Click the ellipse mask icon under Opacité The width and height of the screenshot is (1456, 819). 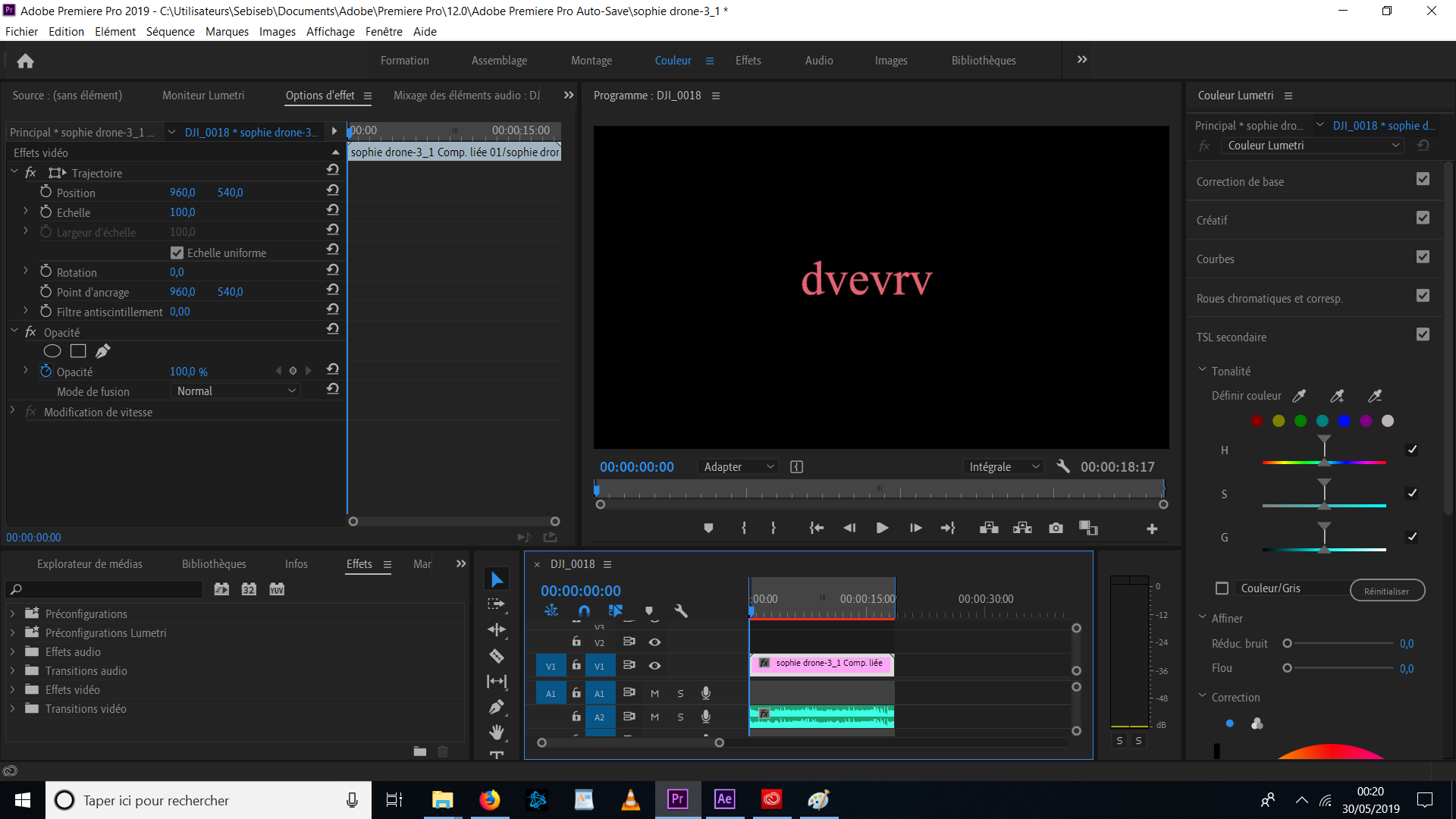[52, 351]
